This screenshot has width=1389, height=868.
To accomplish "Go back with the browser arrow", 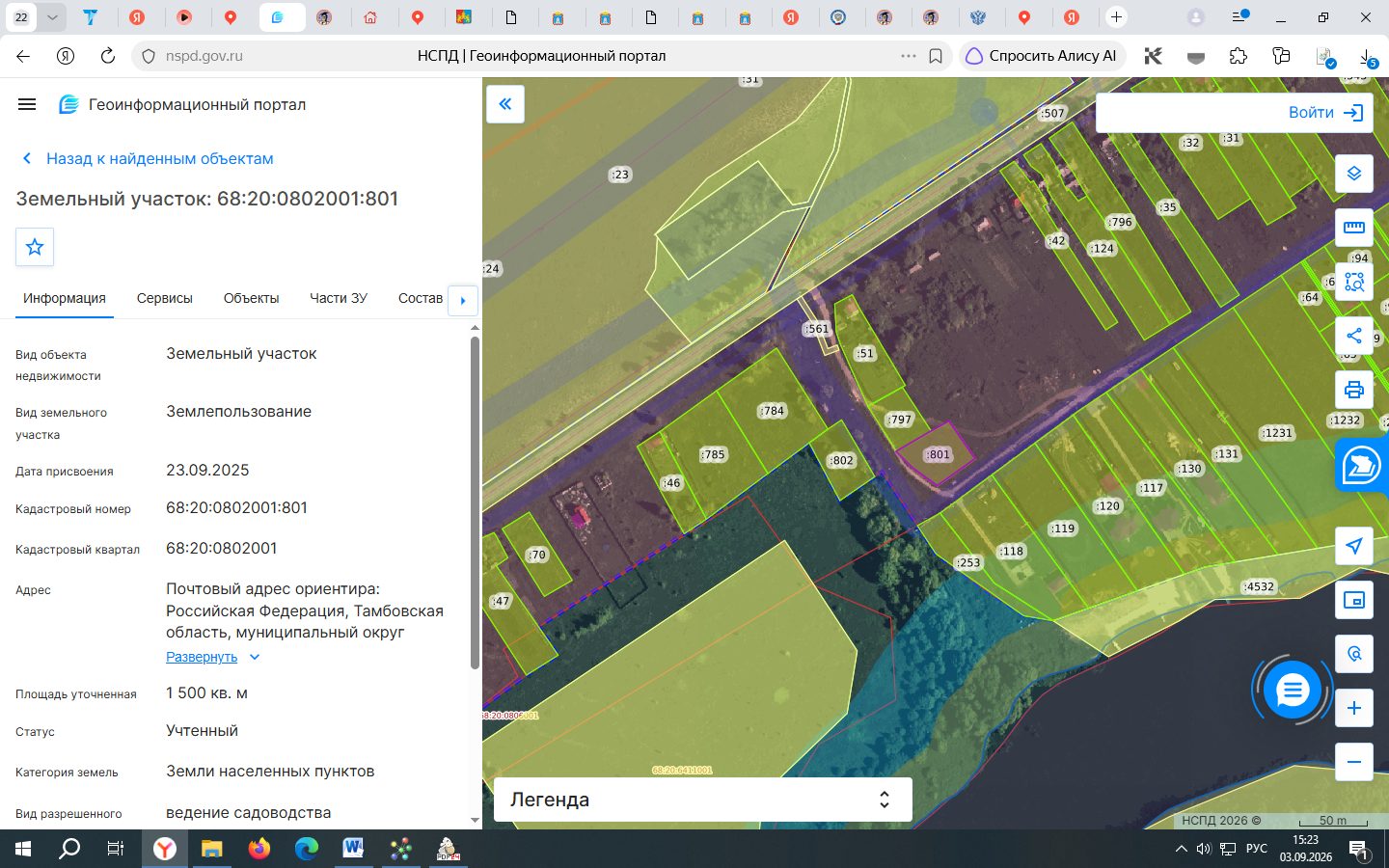I will pos(23,56).
